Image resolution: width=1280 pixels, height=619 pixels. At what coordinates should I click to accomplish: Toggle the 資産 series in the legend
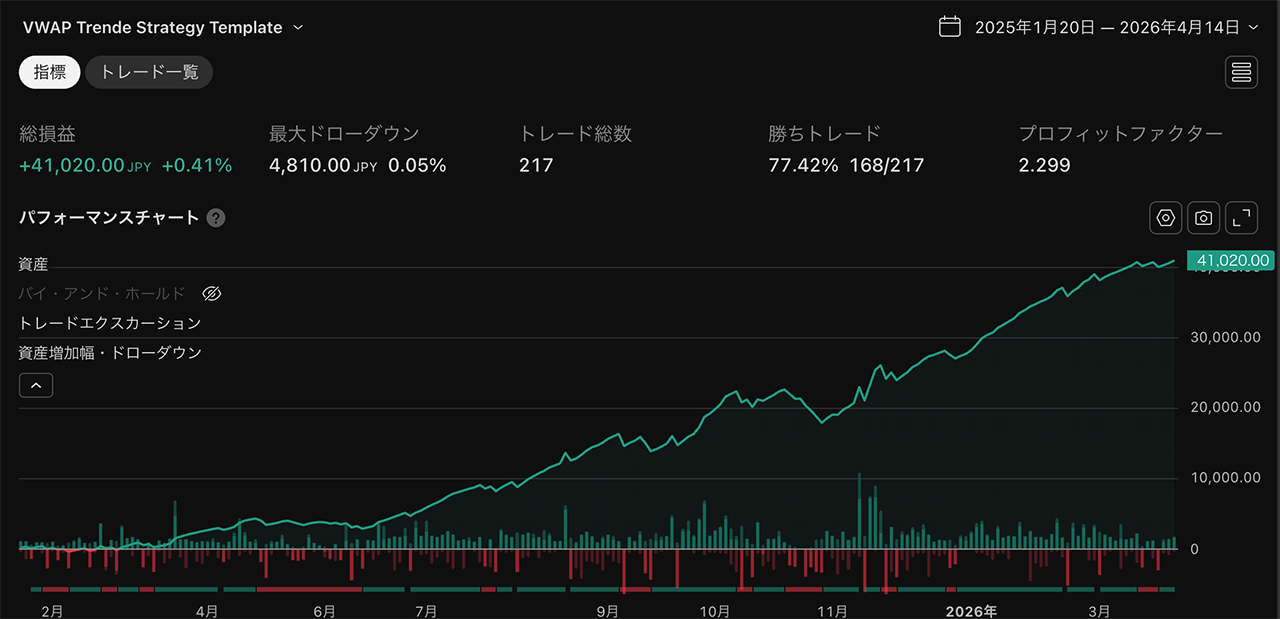pyautogui.click(x=32, y=264)
